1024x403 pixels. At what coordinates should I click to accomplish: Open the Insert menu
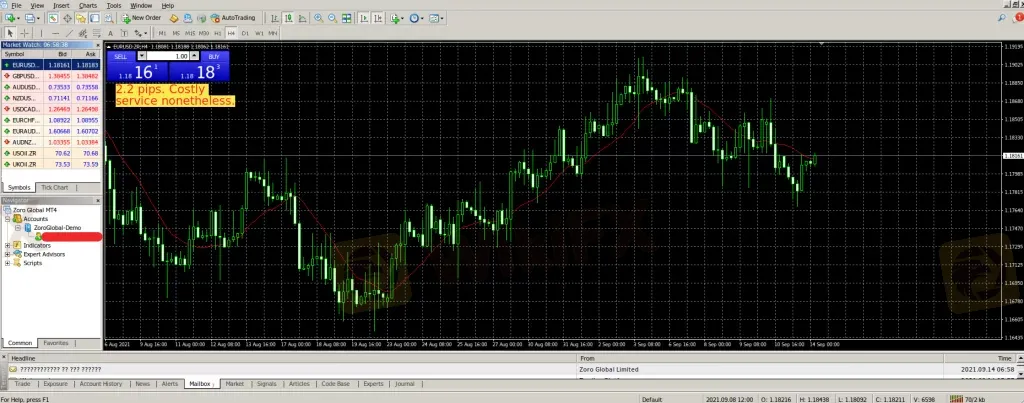[x=61, y=5]
